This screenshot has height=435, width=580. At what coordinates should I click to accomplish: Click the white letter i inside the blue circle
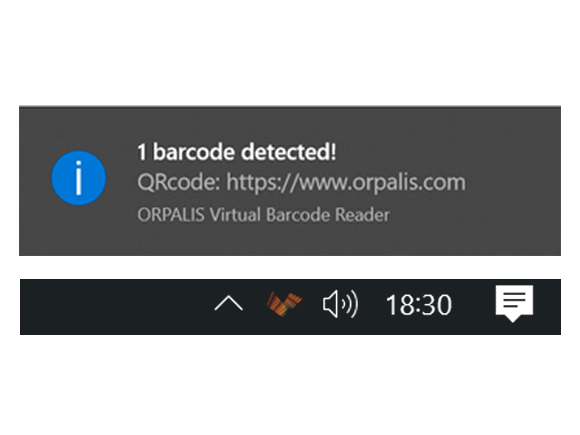pos(78,178)
